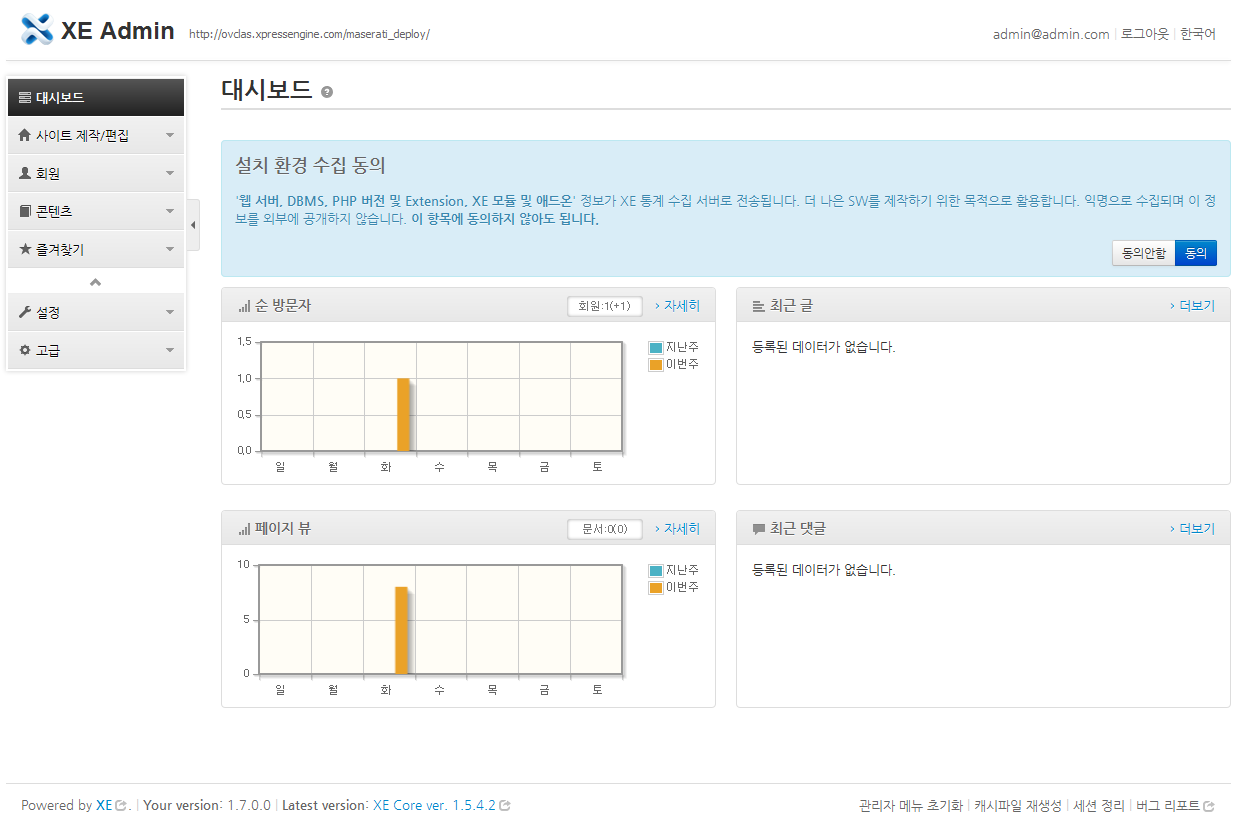Screen dimensions: 1237x818
Task: Collapse the sidebar using the upward arrow
Action: pyautogui.click(x=95, y=282)
